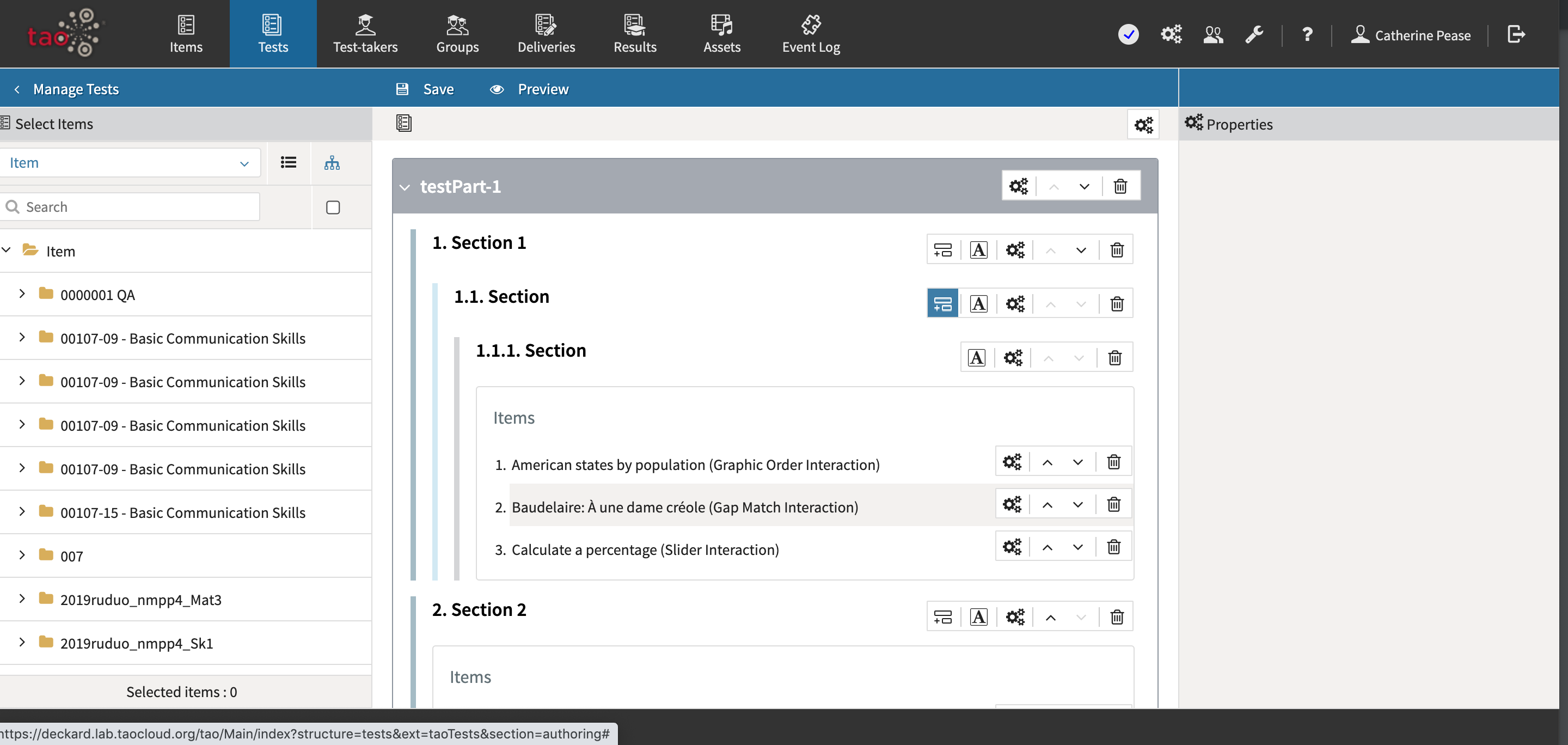Select the Items tab in top navigation

pyautogui.click(x=186, y=34)
